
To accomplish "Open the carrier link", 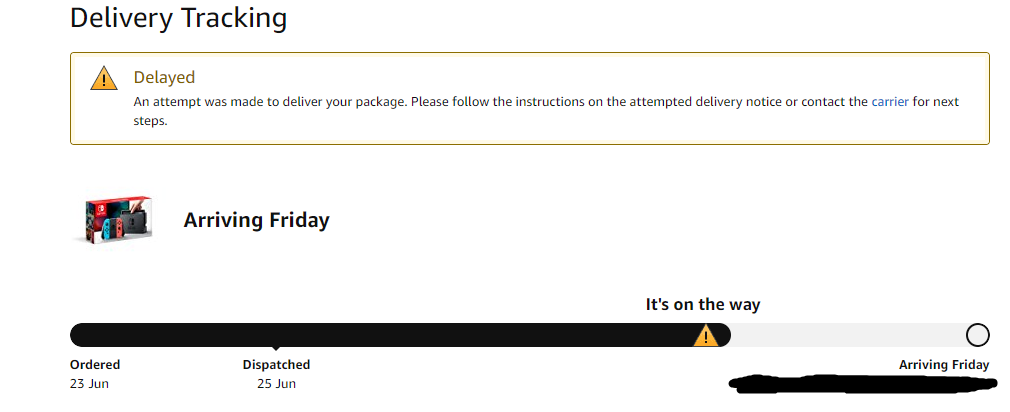I will coord(890,102).
